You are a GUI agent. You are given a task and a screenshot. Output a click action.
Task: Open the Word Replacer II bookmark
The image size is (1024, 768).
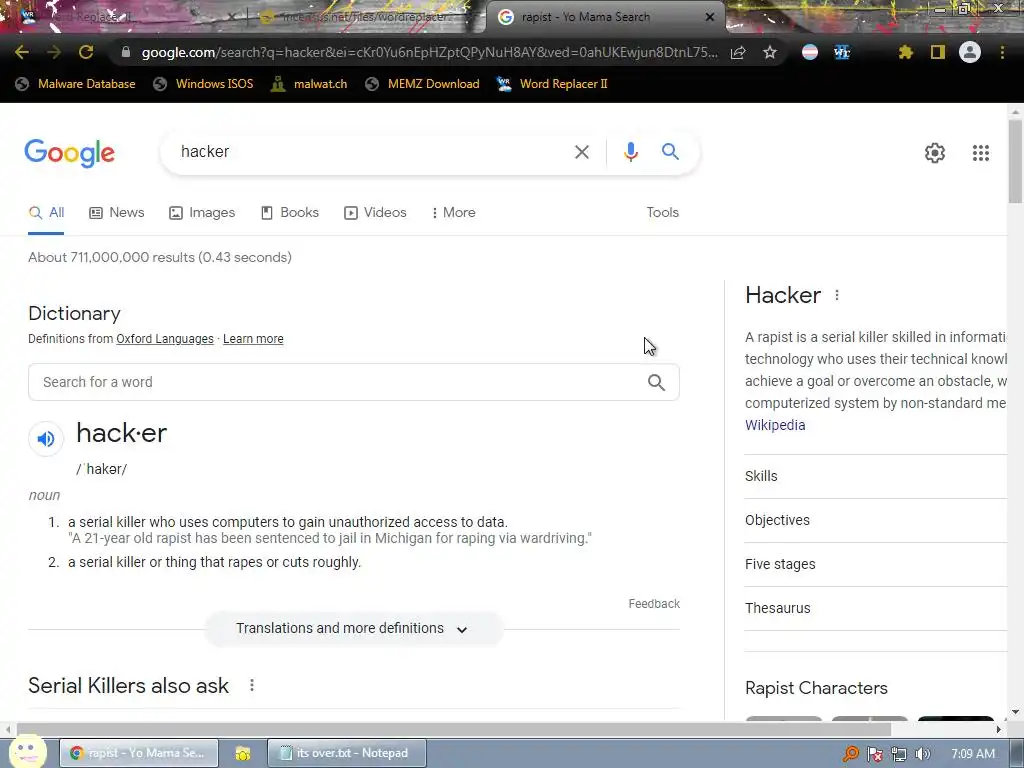click(552, 84)
